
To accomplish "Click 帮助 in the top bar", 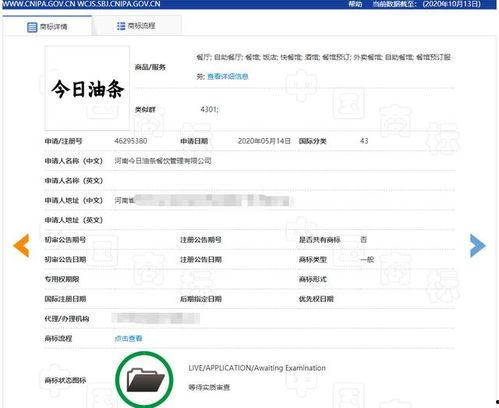I will [x=355, y=4].
